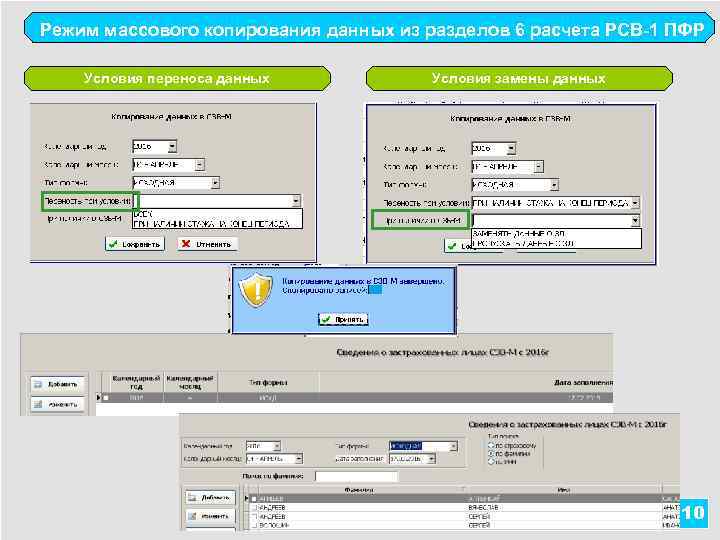Select 'ПРОПУСКАТЬ ДАННЫЕ' option in right dialog list
This screenshot has width=720, height=540.
(557, 243)
